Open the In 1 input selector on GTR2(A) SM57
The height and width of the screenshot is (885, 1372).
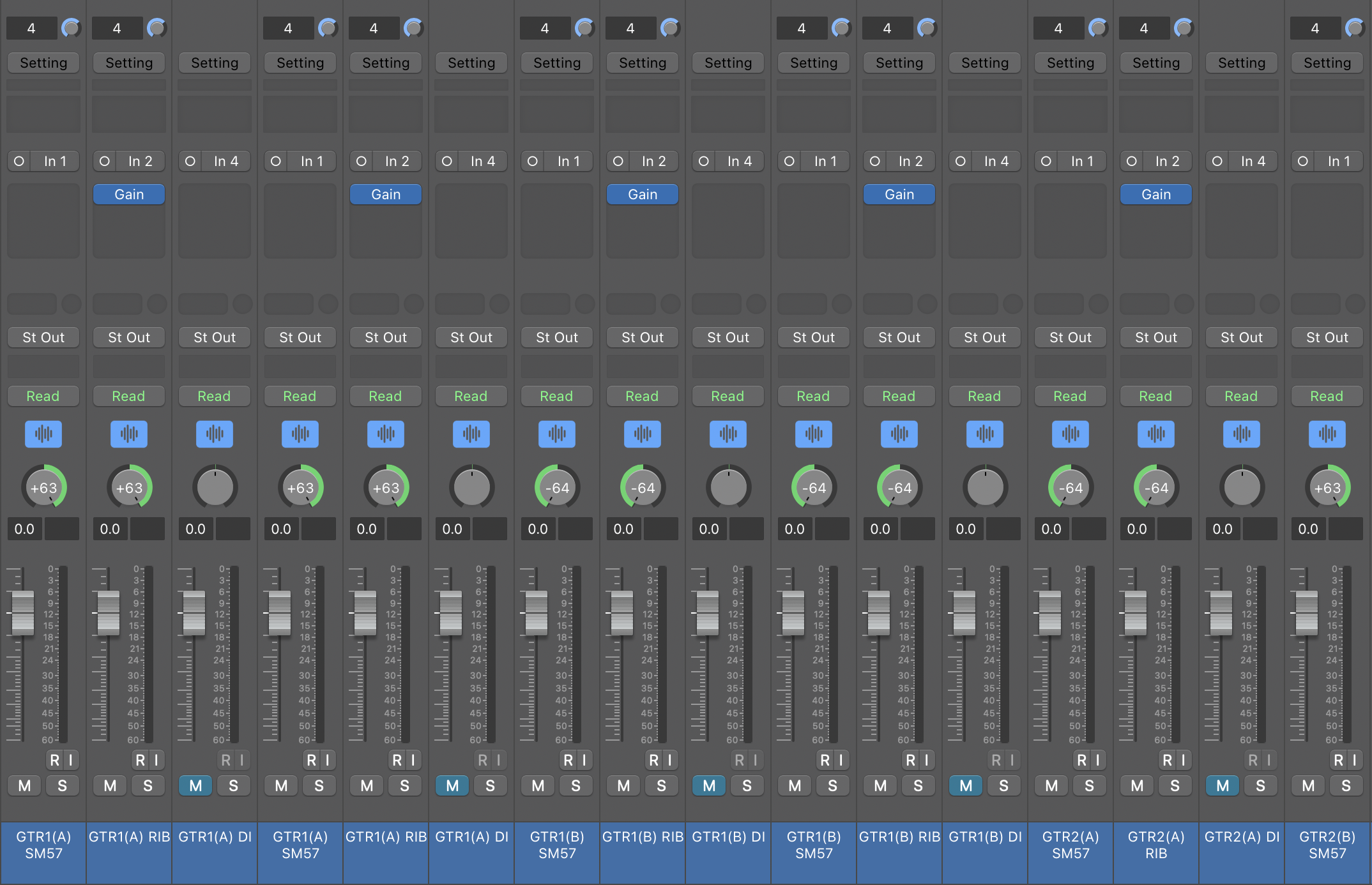click(x=1082, y=162)
